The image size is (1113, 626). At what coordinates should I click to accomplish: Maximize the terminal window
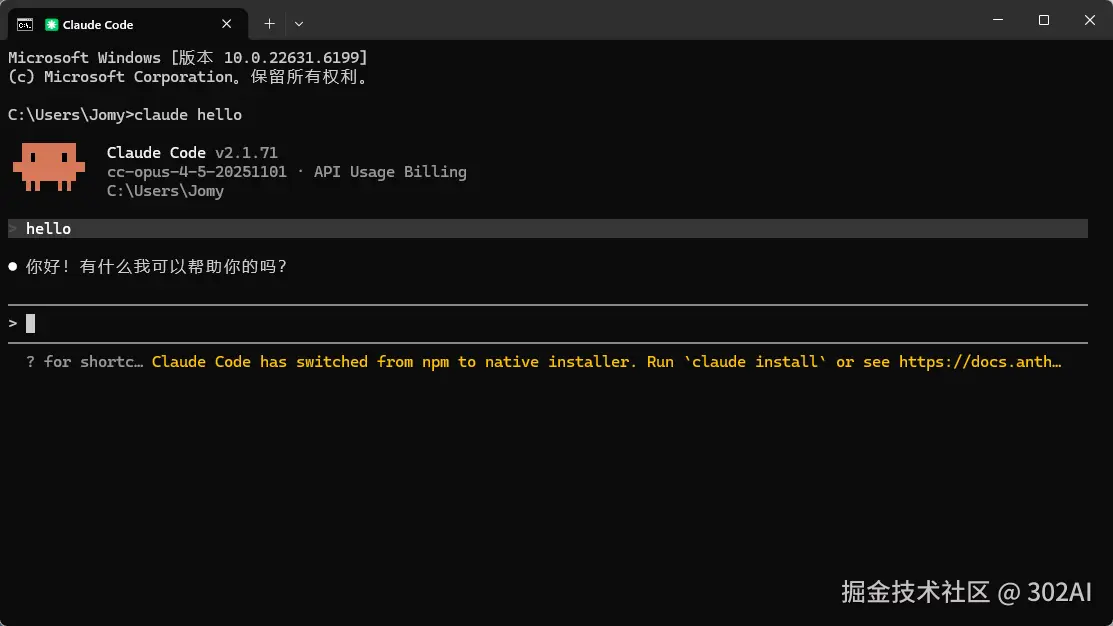(x=1043, y=20)
